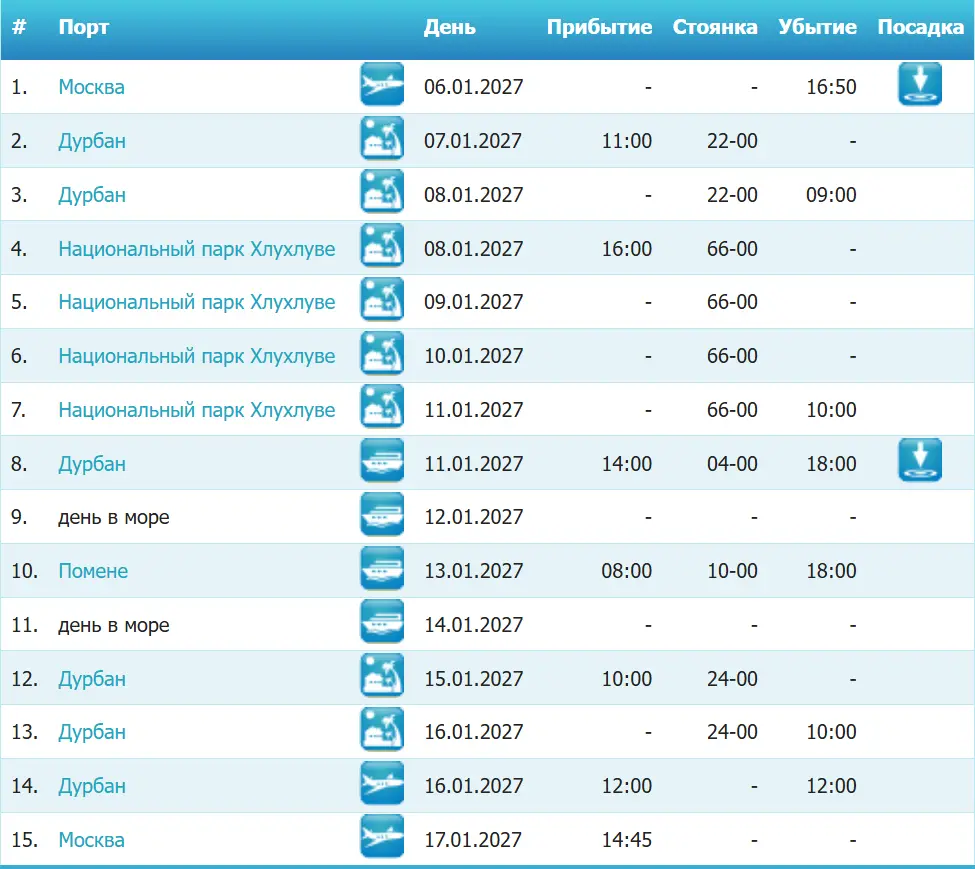Click the Порт column header
The image size is (975, 869).
(x=84, y=27)
